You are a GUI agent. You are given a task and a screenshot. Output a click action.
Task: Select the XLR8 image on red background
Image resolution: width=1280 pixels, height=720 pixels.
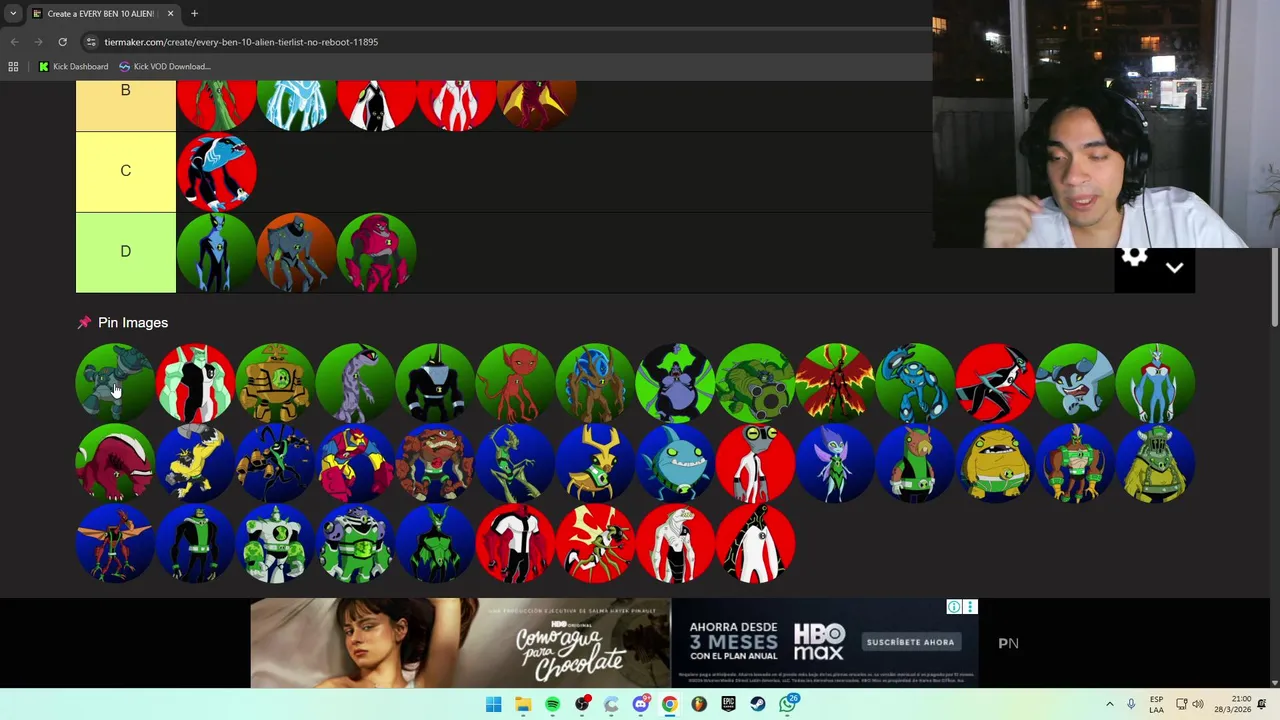point(995,382)
